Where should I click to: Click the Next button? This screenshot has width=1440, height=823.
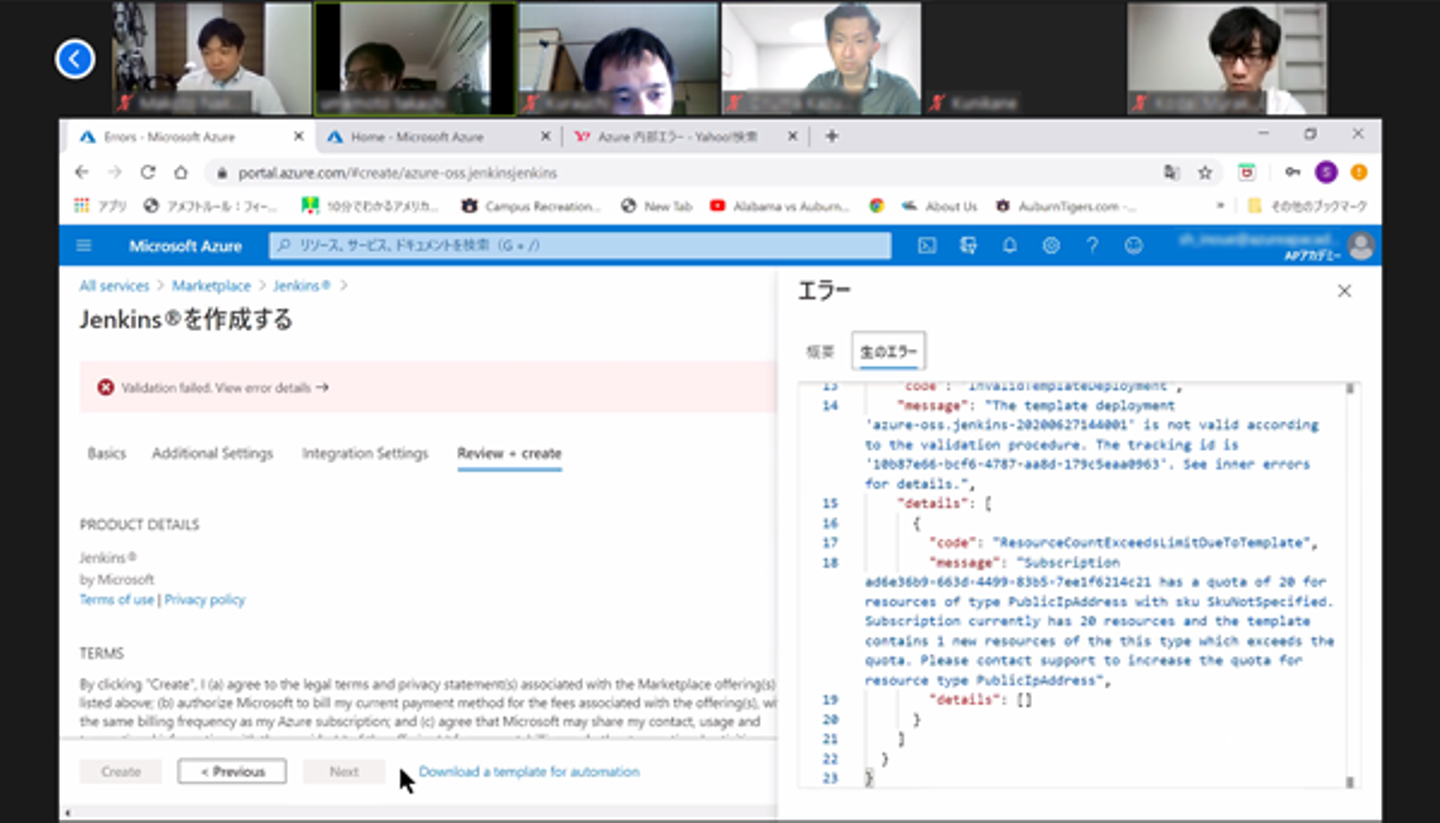coord(344,772)
